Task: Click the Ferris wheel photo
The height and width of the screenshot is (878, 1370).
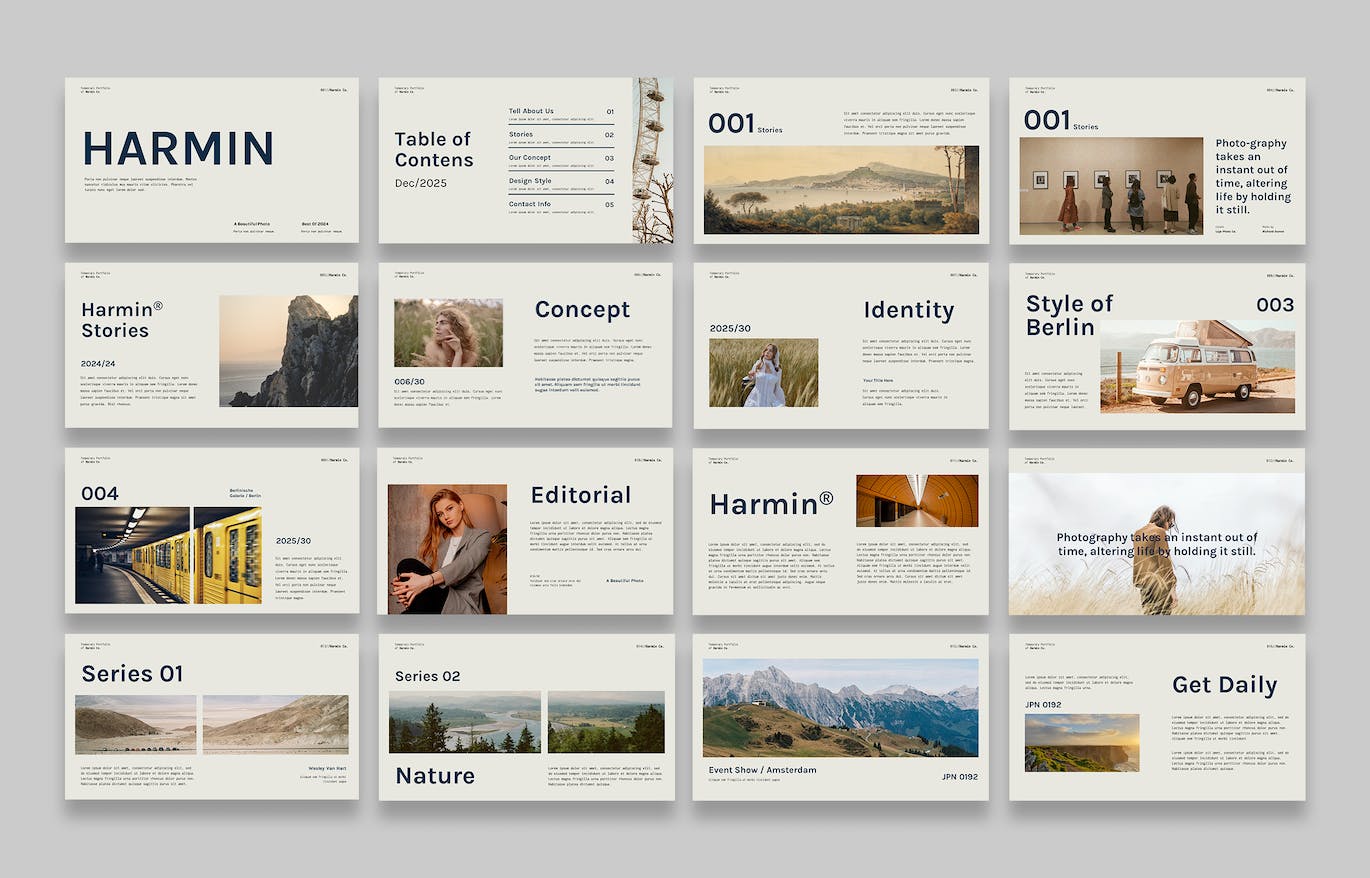Action: (652, 160)
